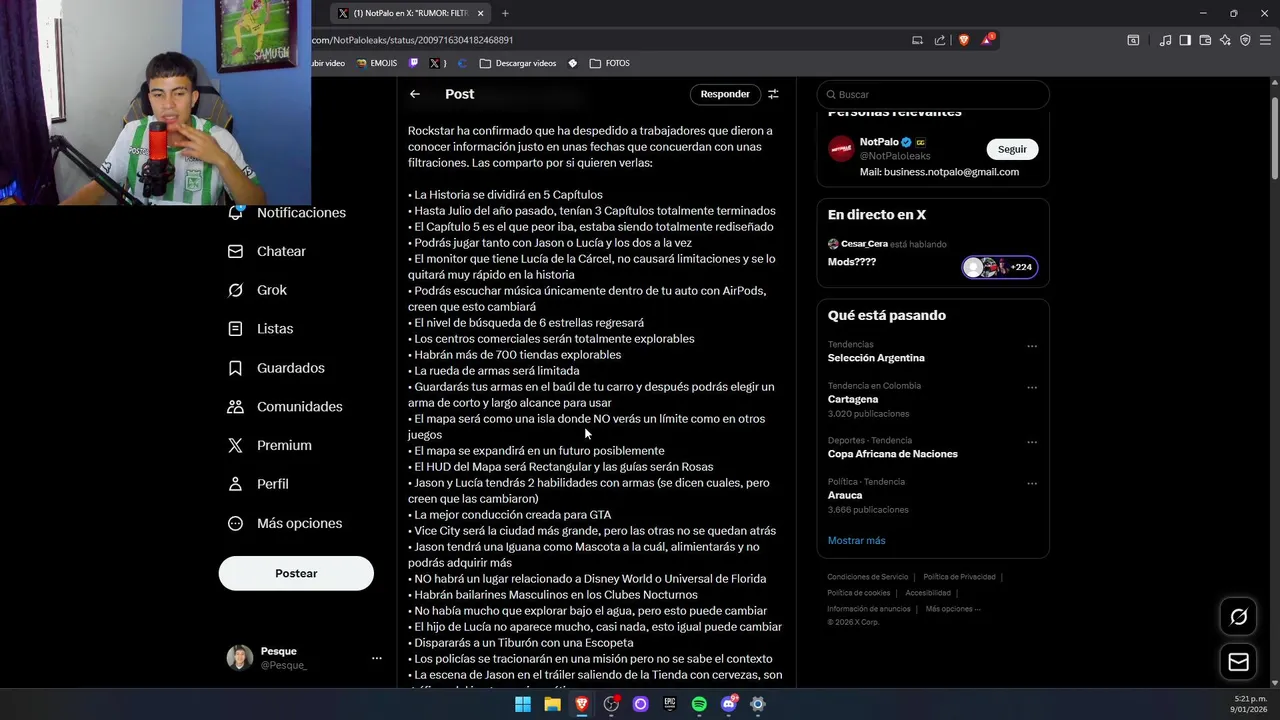This screenshot has width=1280, height=720.
Task: Click the Brave Rewards triangle icon
Action: 988,40
